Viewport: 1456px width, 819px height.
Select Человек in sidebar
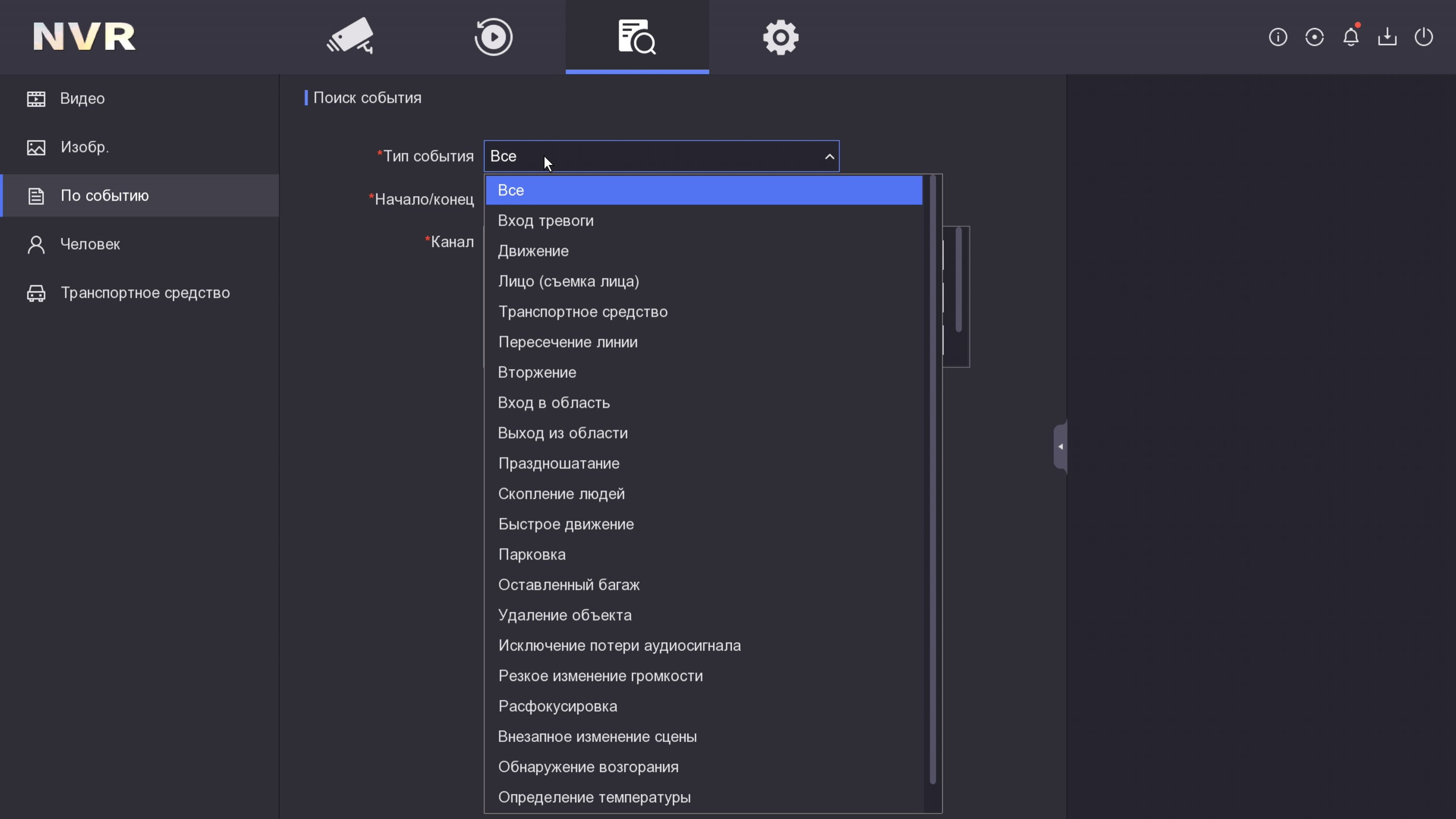coord(140,244)
